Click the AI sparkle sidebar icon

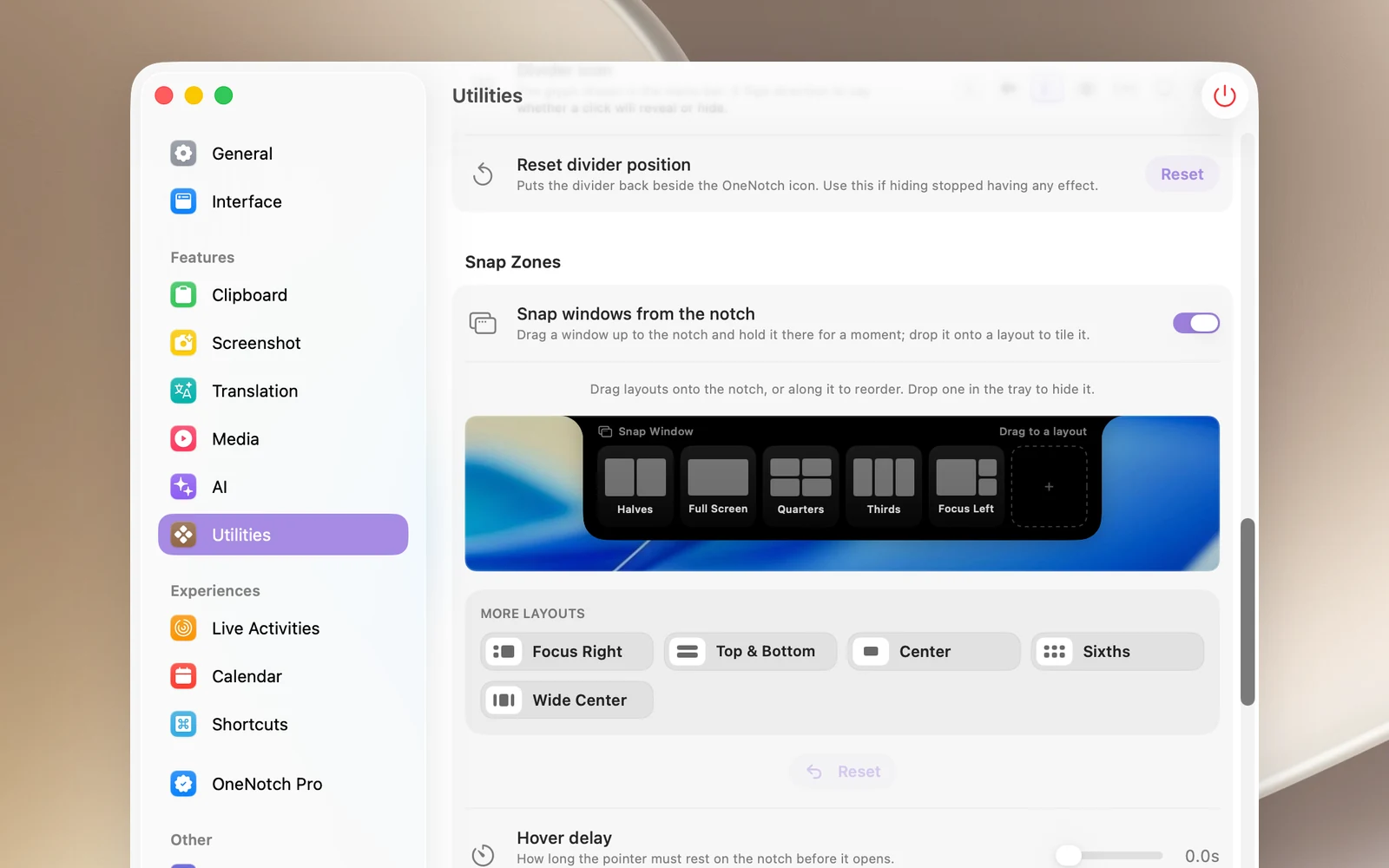[x=183, y=487]
